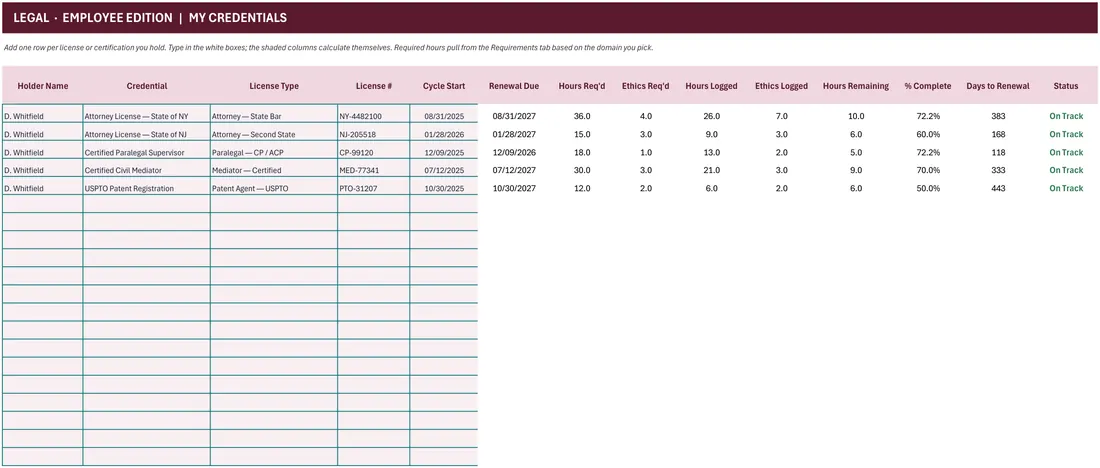1100x468 pixels.
Task: Click renewal due date 08/31/2027
Action: pyautogui.click(x=514, y=116)
